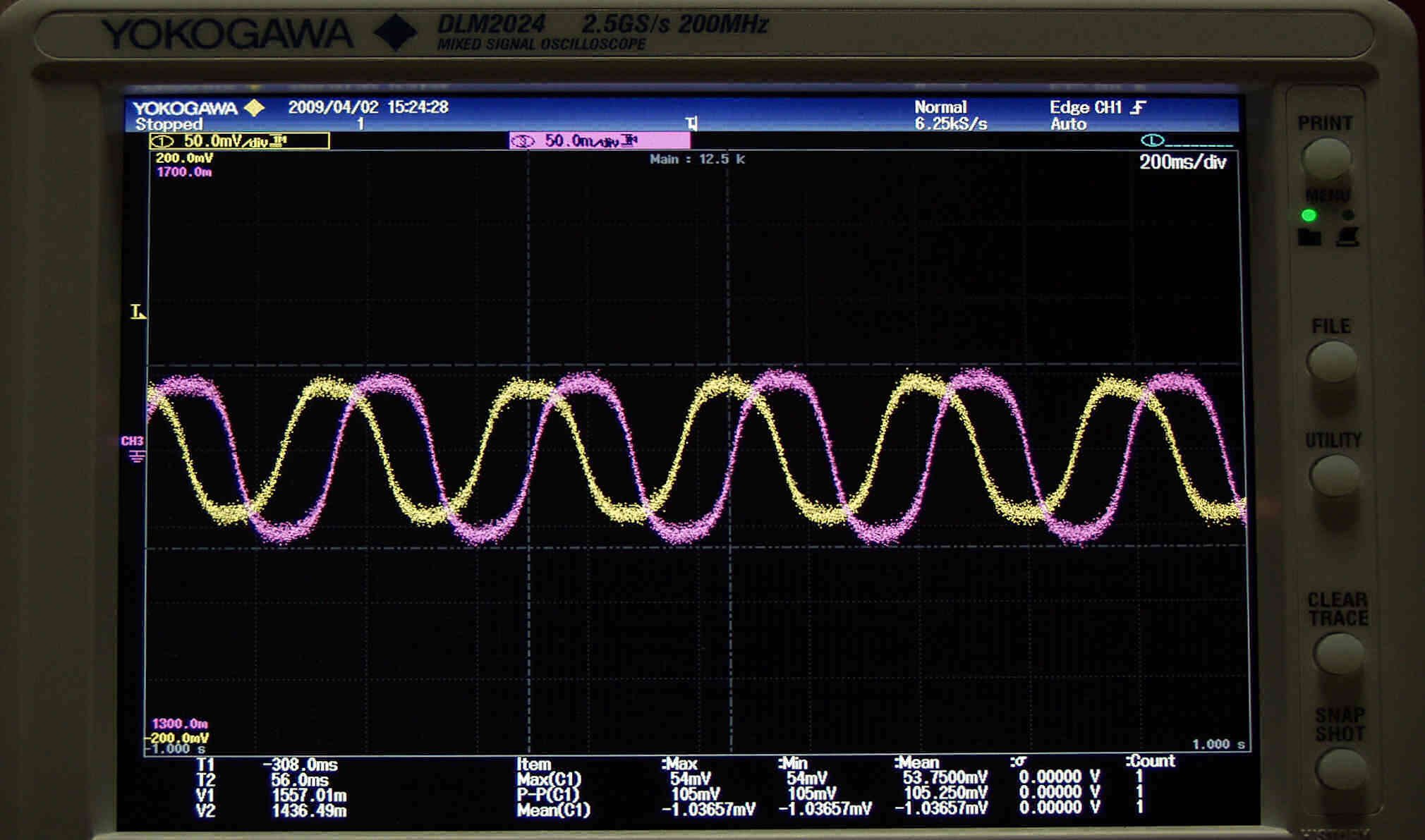
Task: Select the yellow CH1 50.0mV/div box
Action: coord(239,141)
